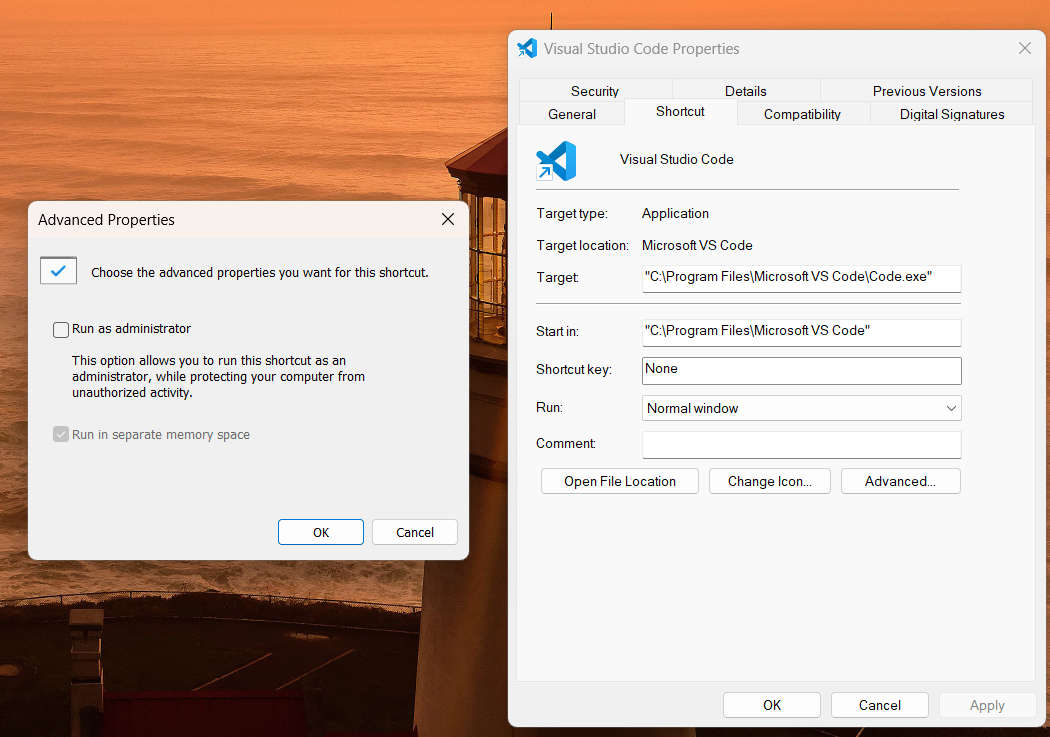Click Open File Location button
This screenshot has width=1050, height=737.
(x=619, y=481)
